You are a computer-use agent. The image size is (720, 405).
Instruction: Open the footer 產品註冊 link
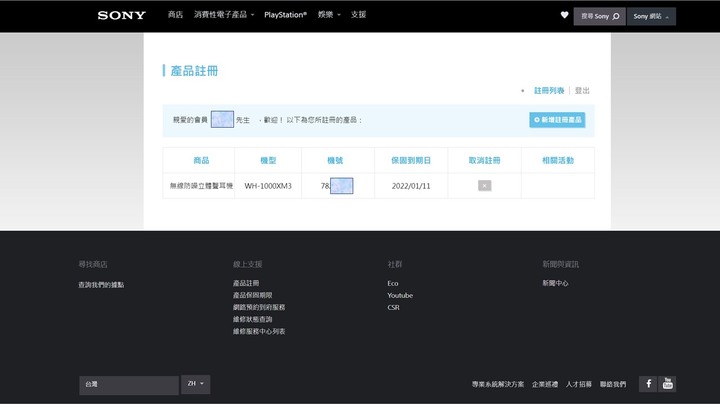(x=246, y=283)
